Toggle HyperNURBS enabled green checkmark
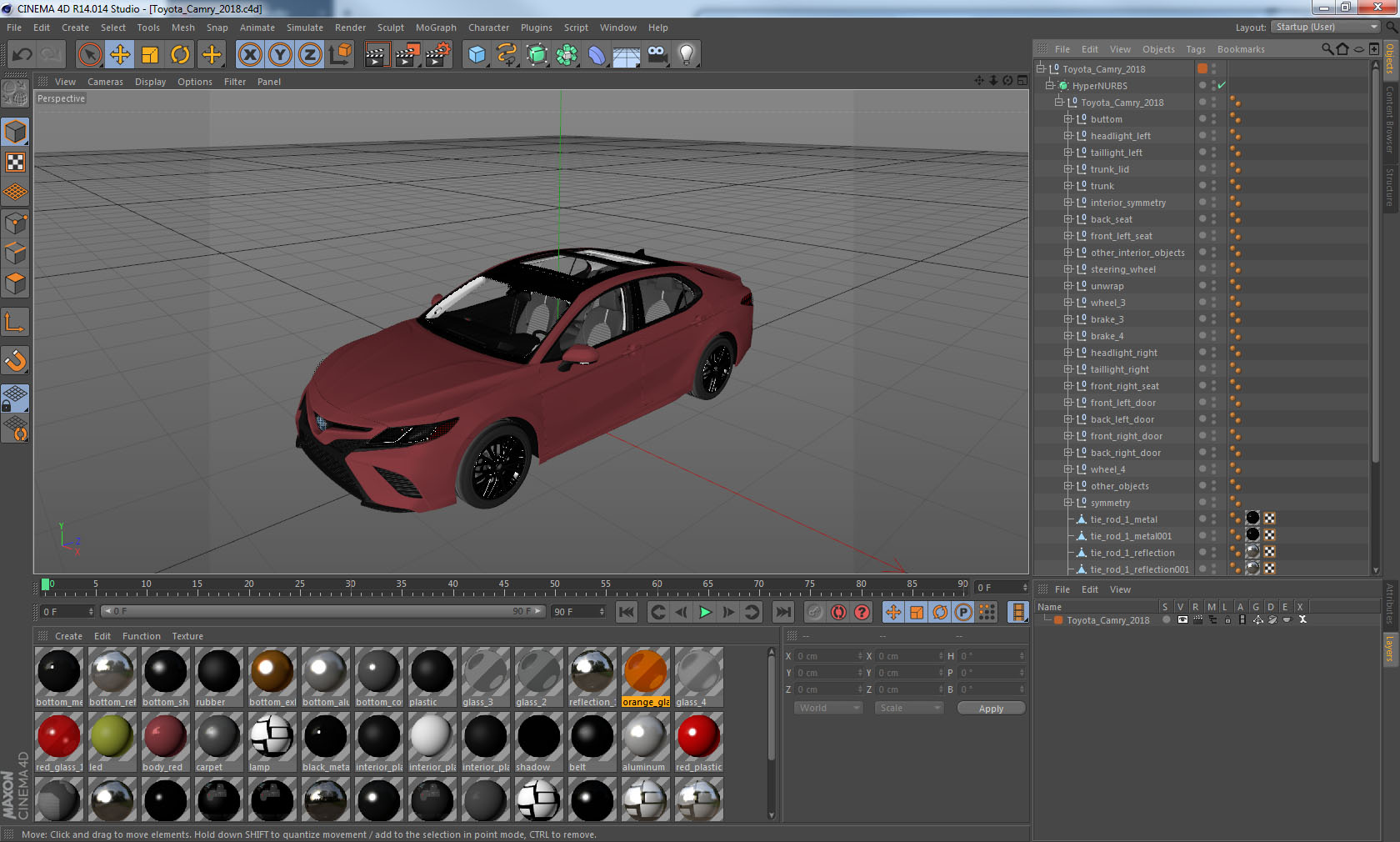 coord(1222,85)
